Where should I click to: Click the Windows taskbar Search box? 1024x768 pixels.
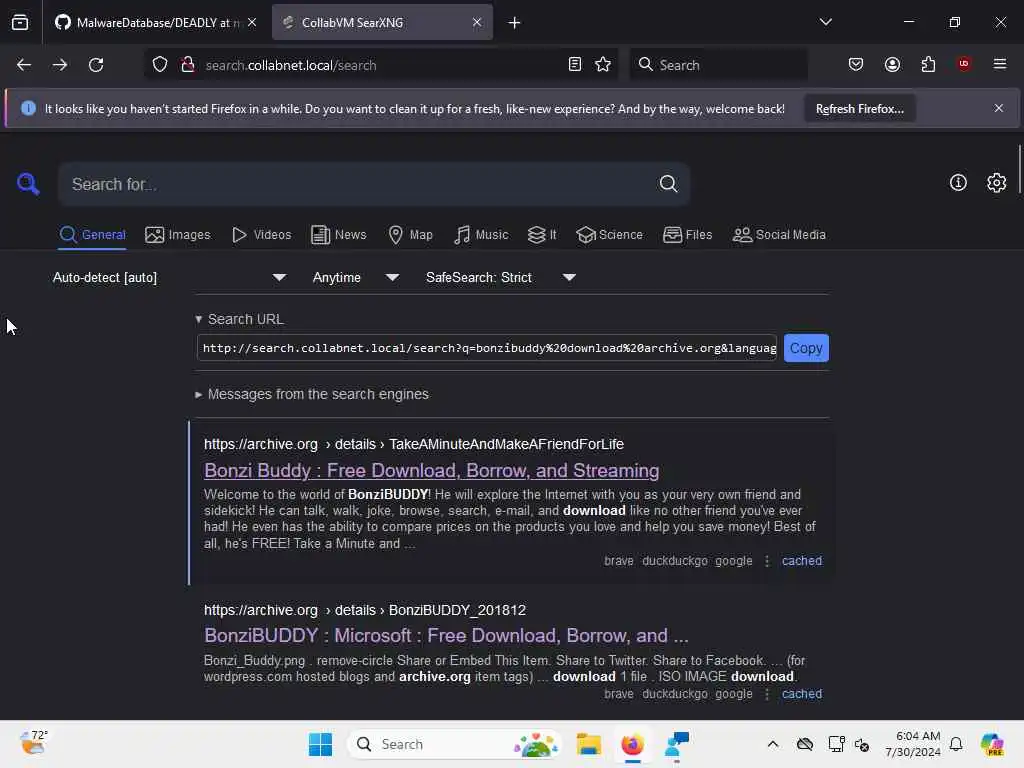455,744
